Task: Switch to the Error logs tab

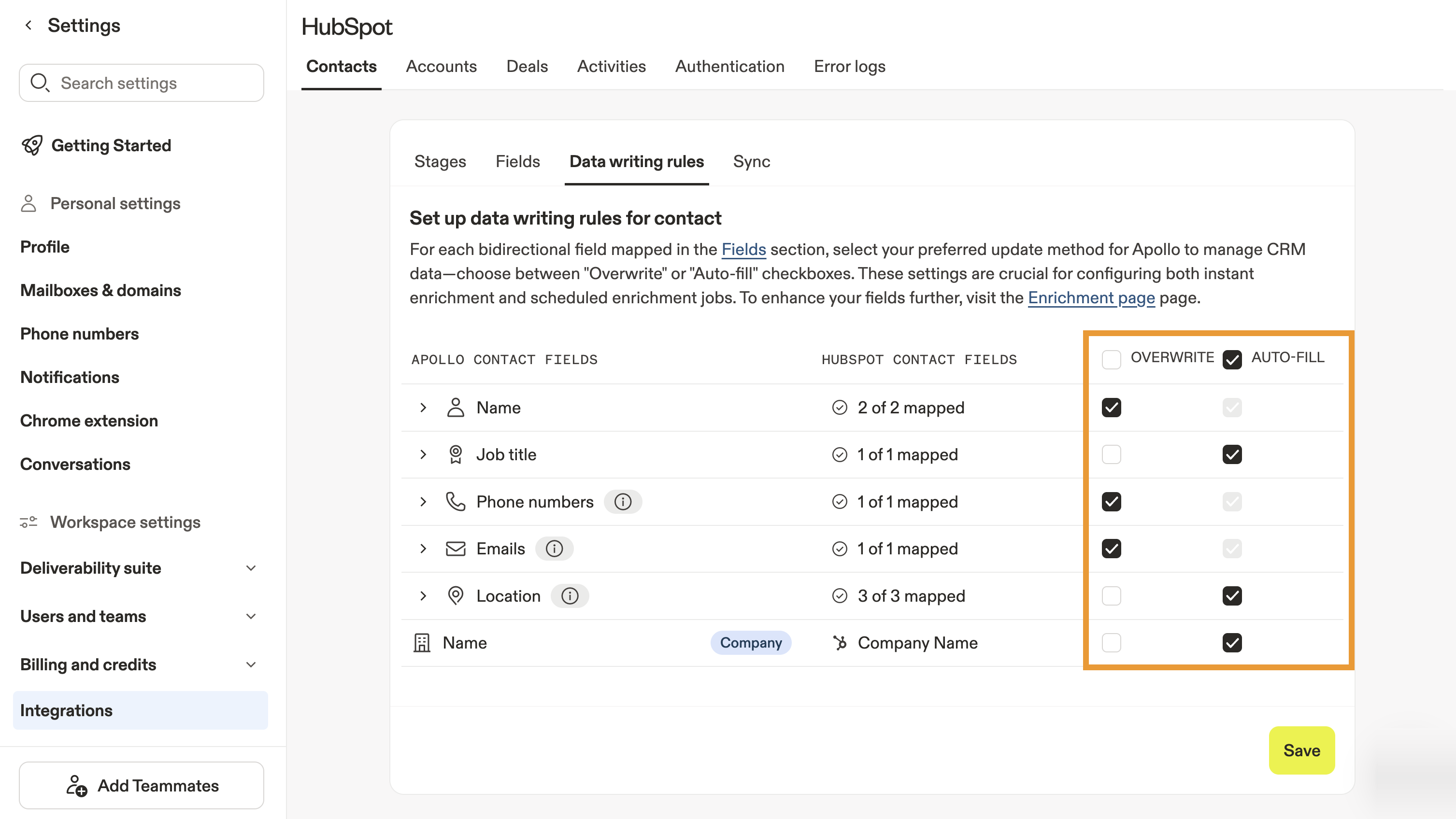Action: point(849,67)
